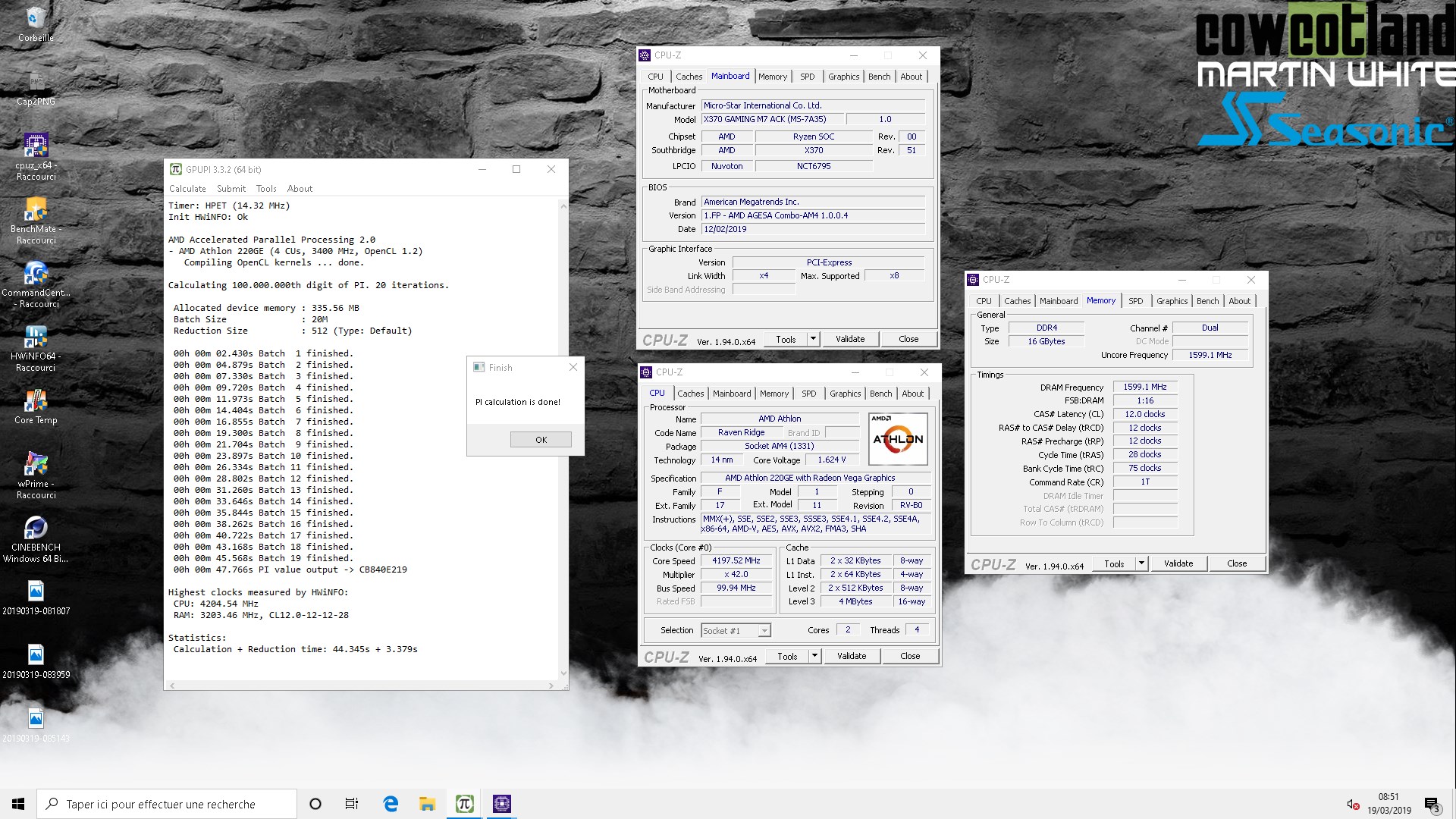Open the About menu in GPUPI
Screen dimensions: 1456x819
[x=300, y=189]
